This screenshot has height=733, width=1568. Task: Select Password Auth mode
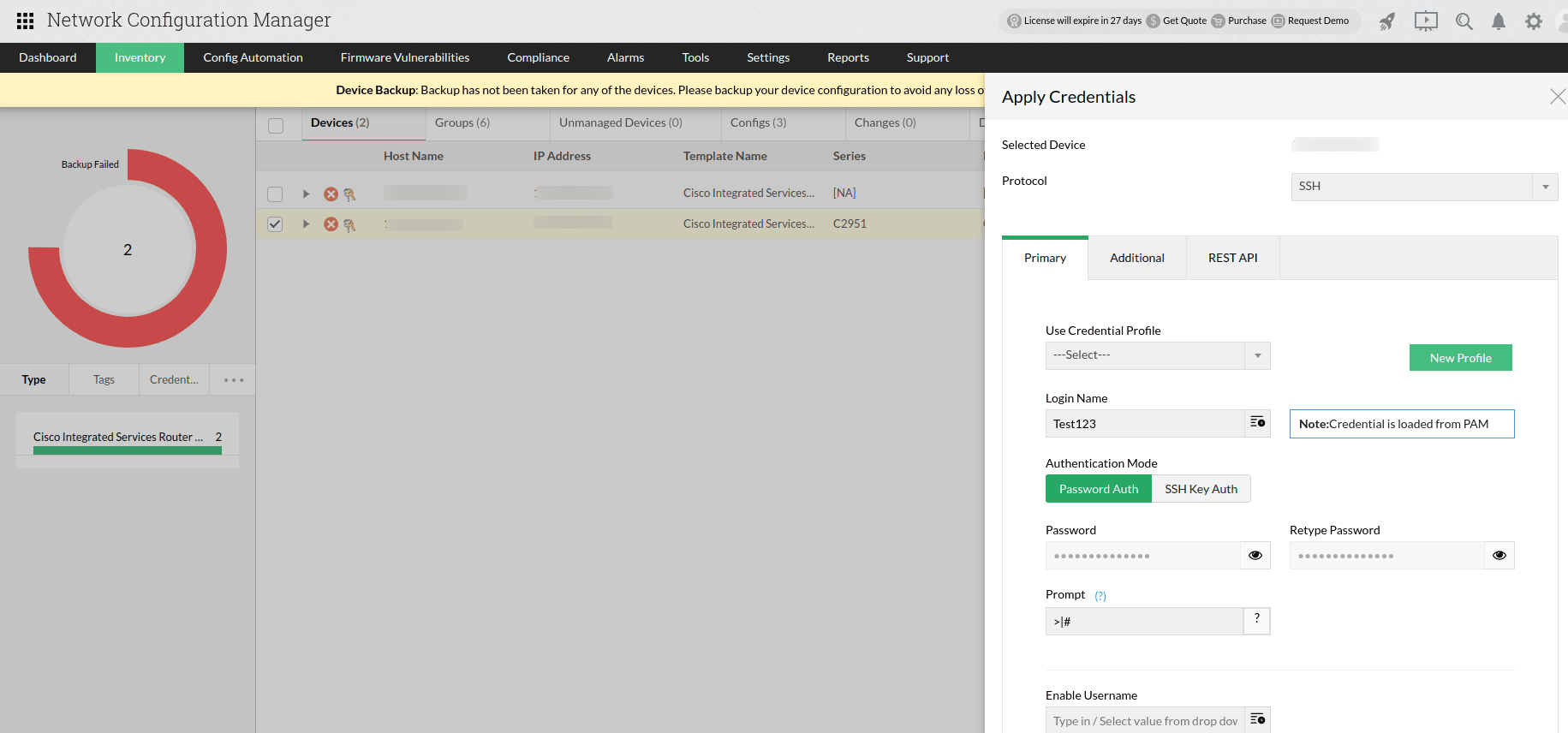click(x=1099, y=489)
